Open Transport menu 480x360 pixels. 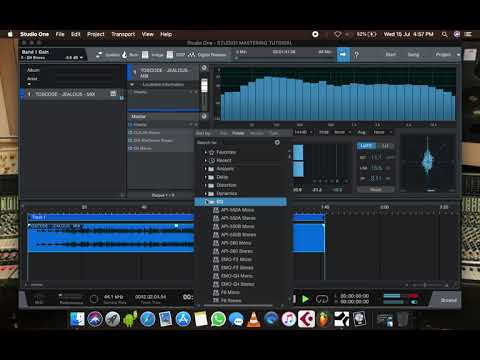tap(123, 34)
